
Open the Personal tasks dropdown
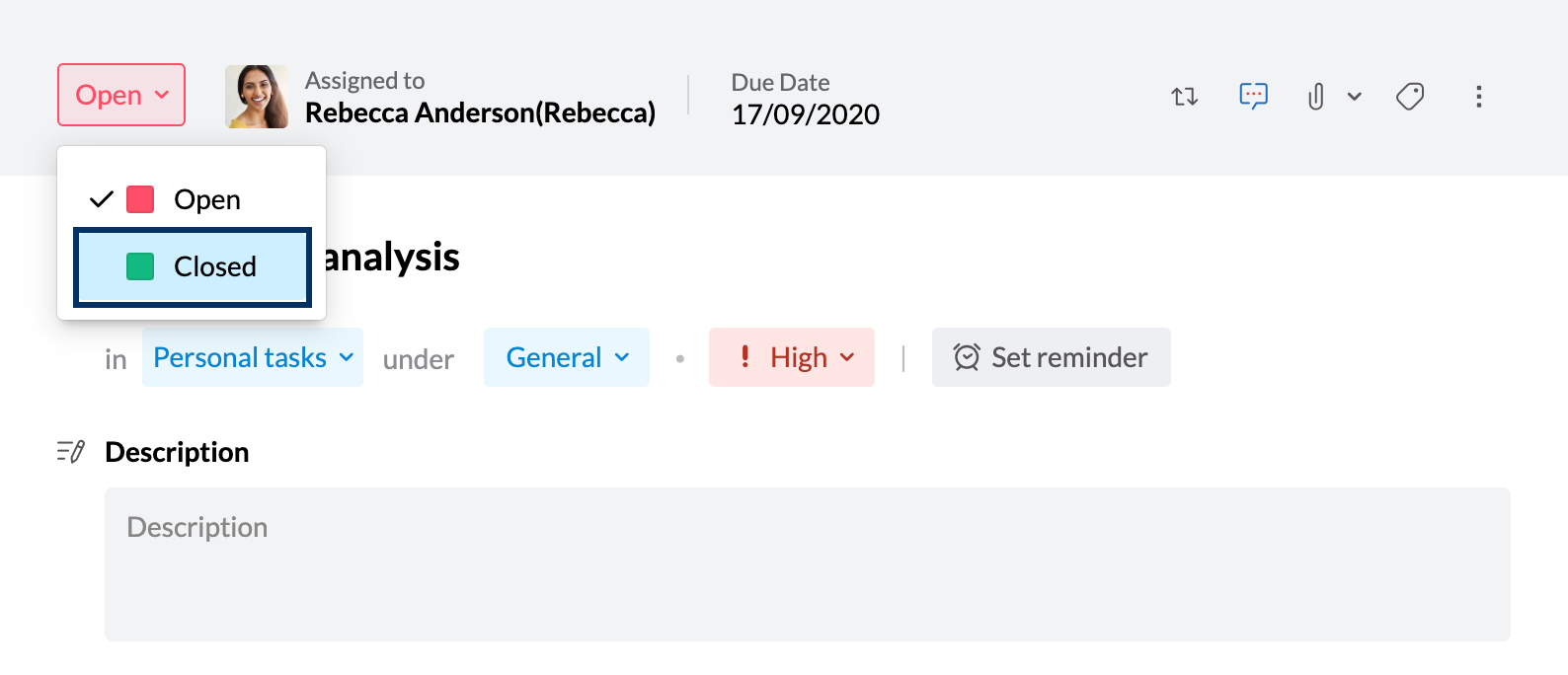coord(251,357)
